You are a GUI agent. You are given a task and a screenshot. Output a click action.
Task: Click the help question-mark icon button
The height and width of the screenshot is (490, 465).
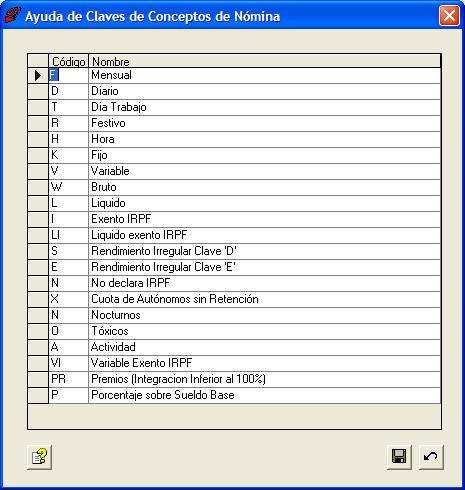(x=39, y=457)
